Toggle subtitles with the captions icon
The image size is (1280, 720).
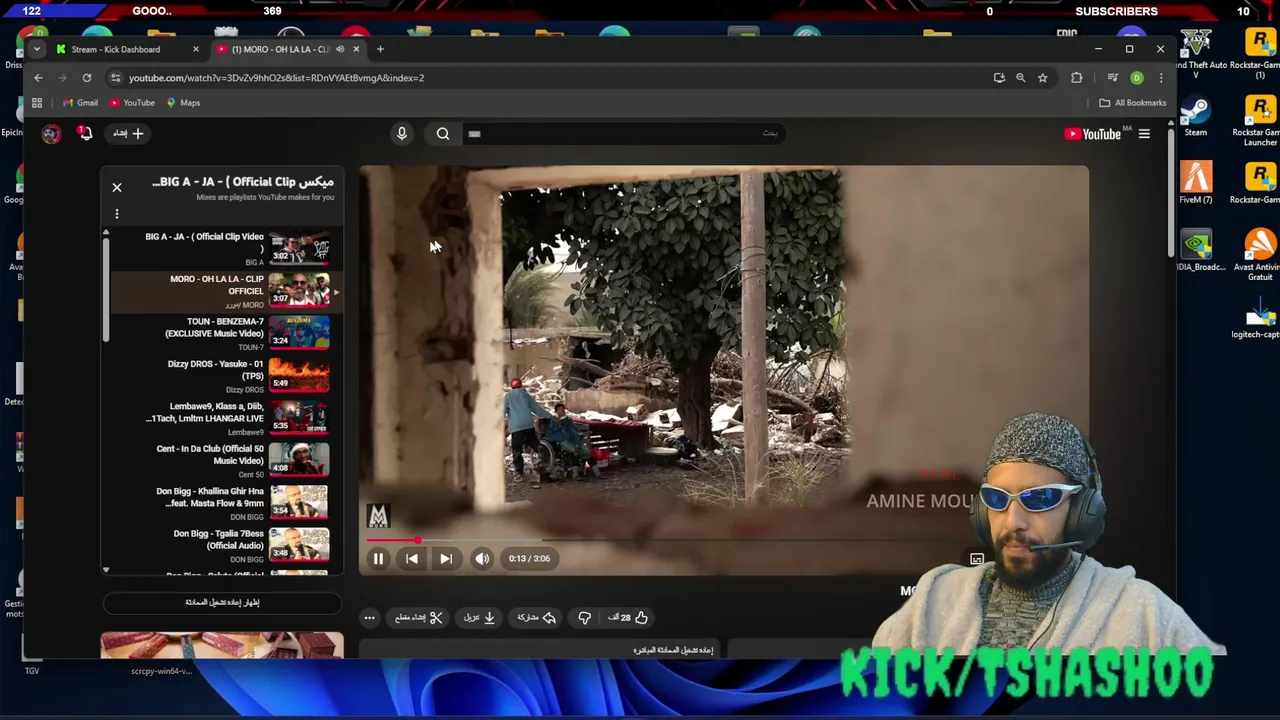(x=977, y=559)
